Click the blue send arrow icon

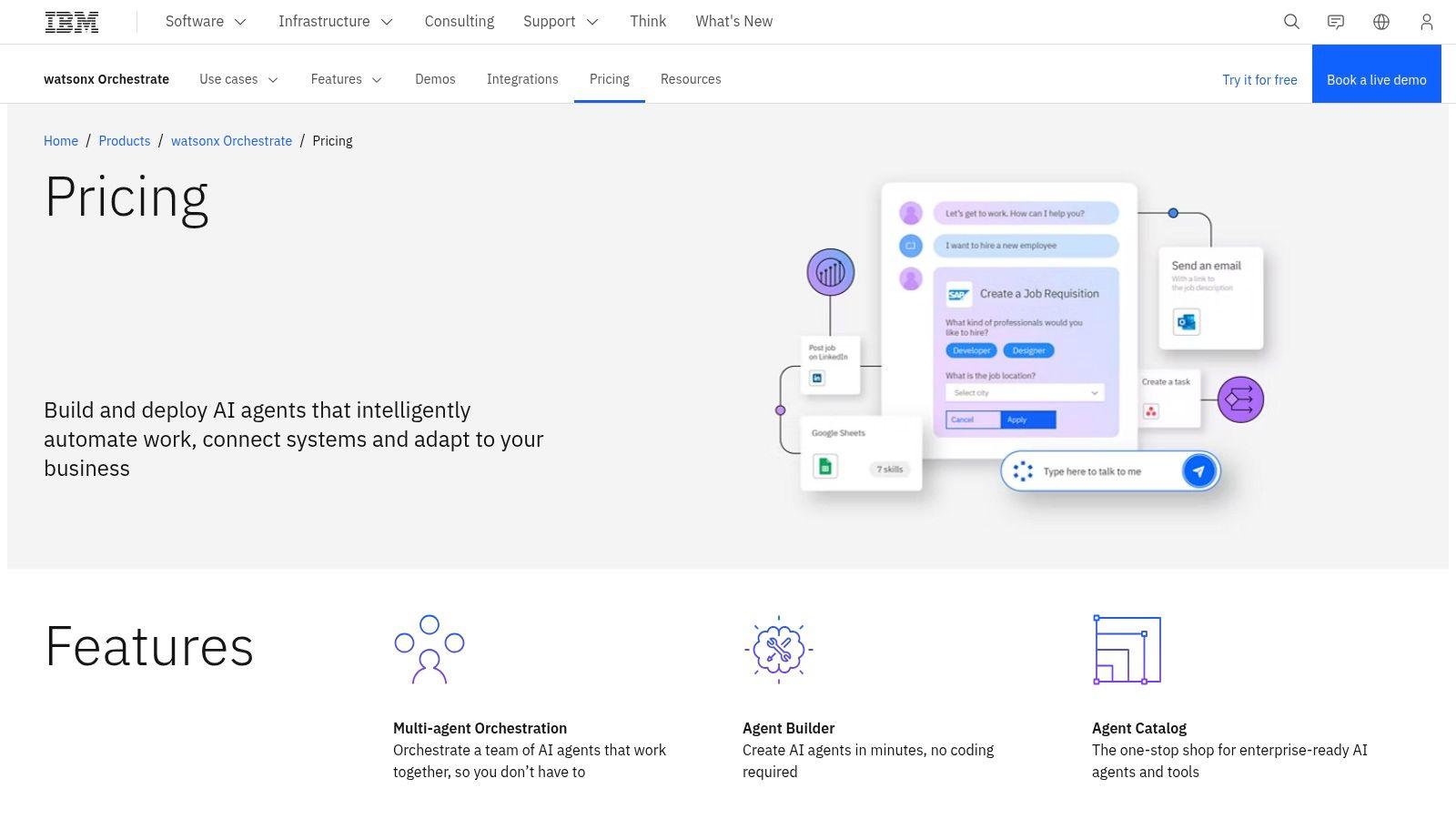coord(1198,471)
